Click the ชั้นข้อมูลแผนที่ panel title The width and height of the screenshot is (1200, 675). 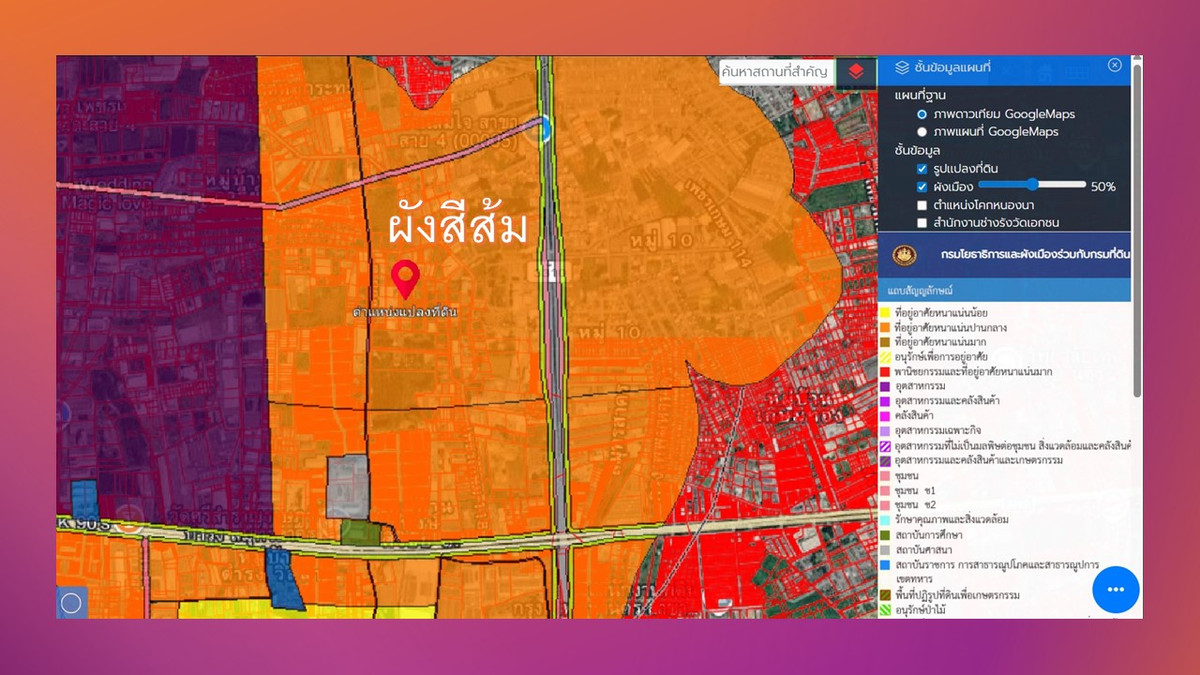[x=951, y=67]
